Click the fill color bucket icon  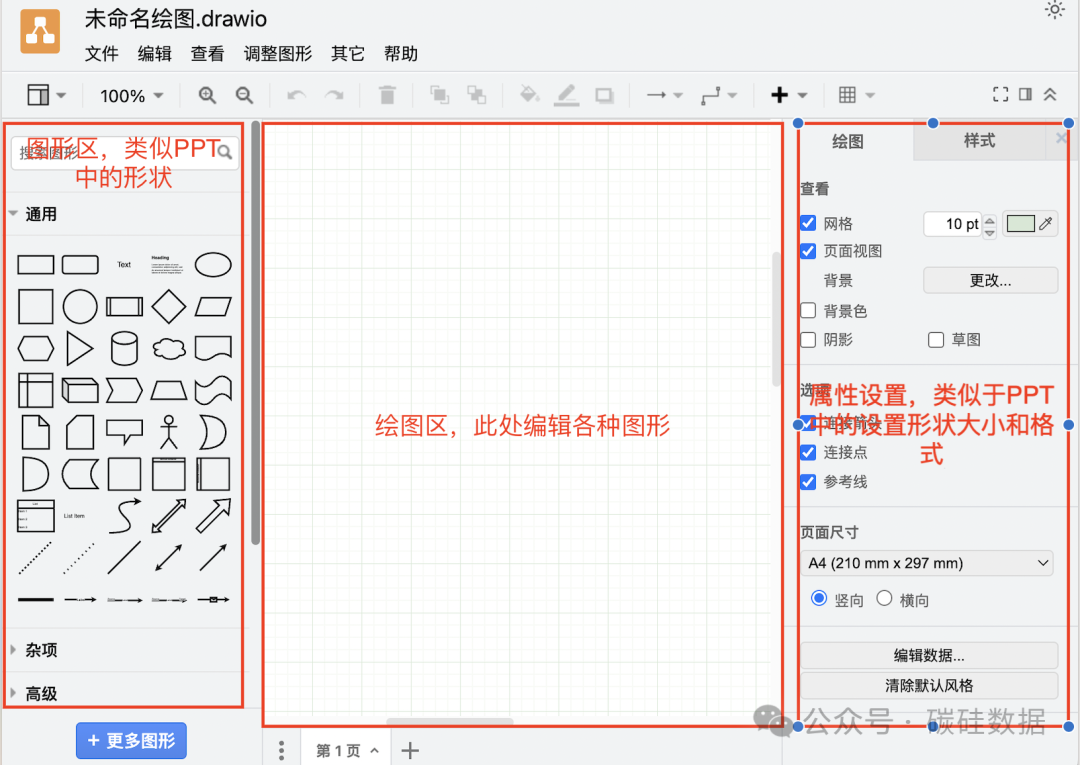click(529, 95)
